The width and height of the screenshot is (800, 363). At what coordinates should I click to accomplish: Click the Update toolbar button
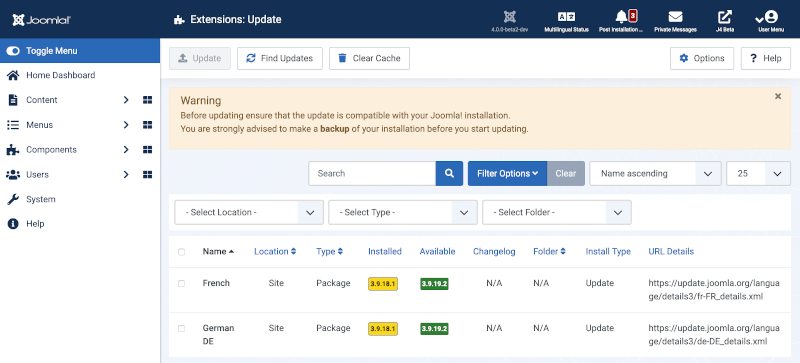pyautogui.click(x=200, y=58)
